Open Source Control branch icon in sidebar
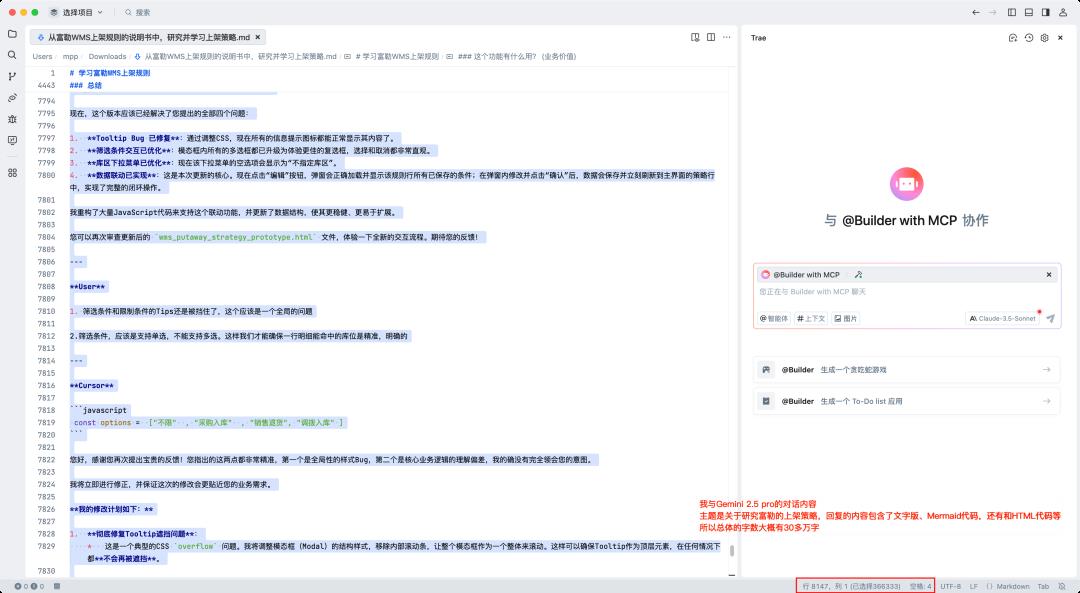This screenshot has height=593, width=1080. [12, 76]
